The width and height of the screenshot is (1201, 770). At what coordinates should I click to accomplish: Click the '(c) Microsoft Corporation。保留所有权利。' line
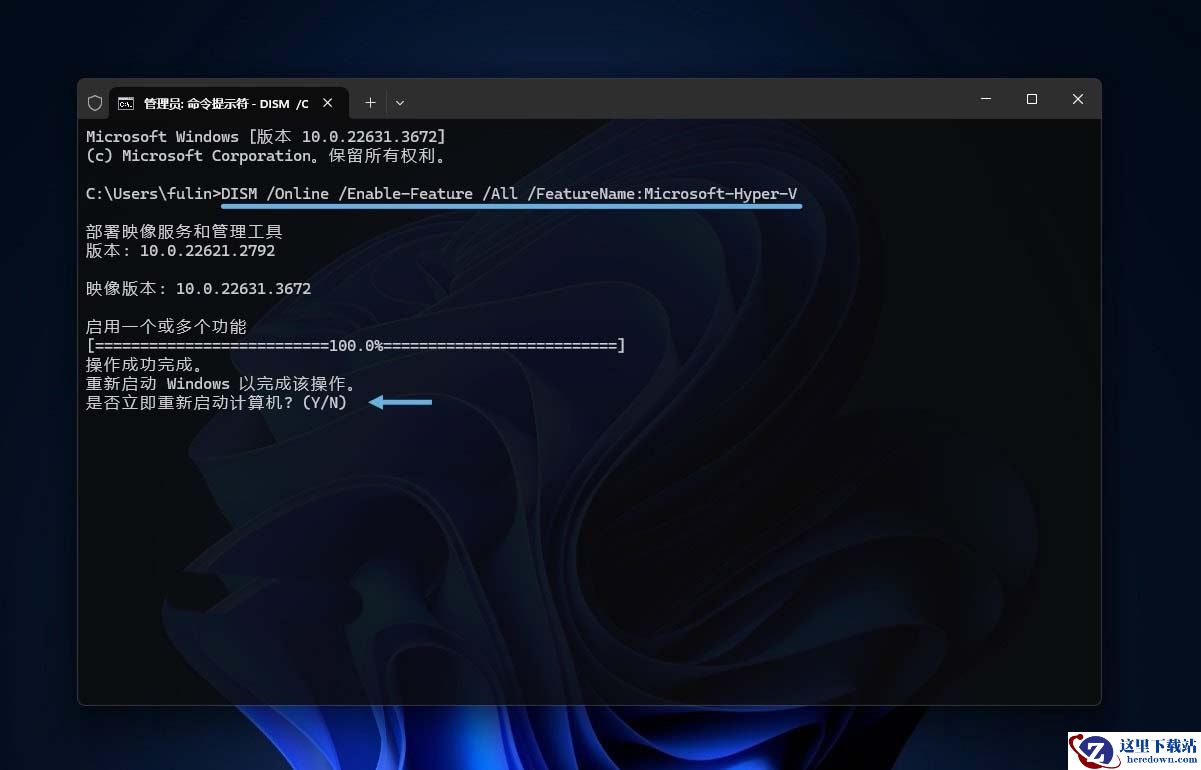pos(266,156)
